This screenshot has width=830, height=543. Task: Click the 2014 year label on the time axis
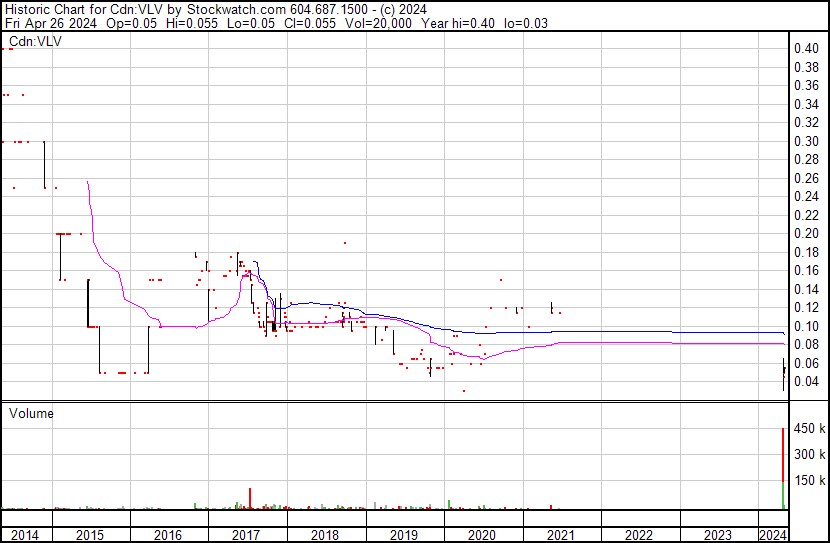(25, 535)
